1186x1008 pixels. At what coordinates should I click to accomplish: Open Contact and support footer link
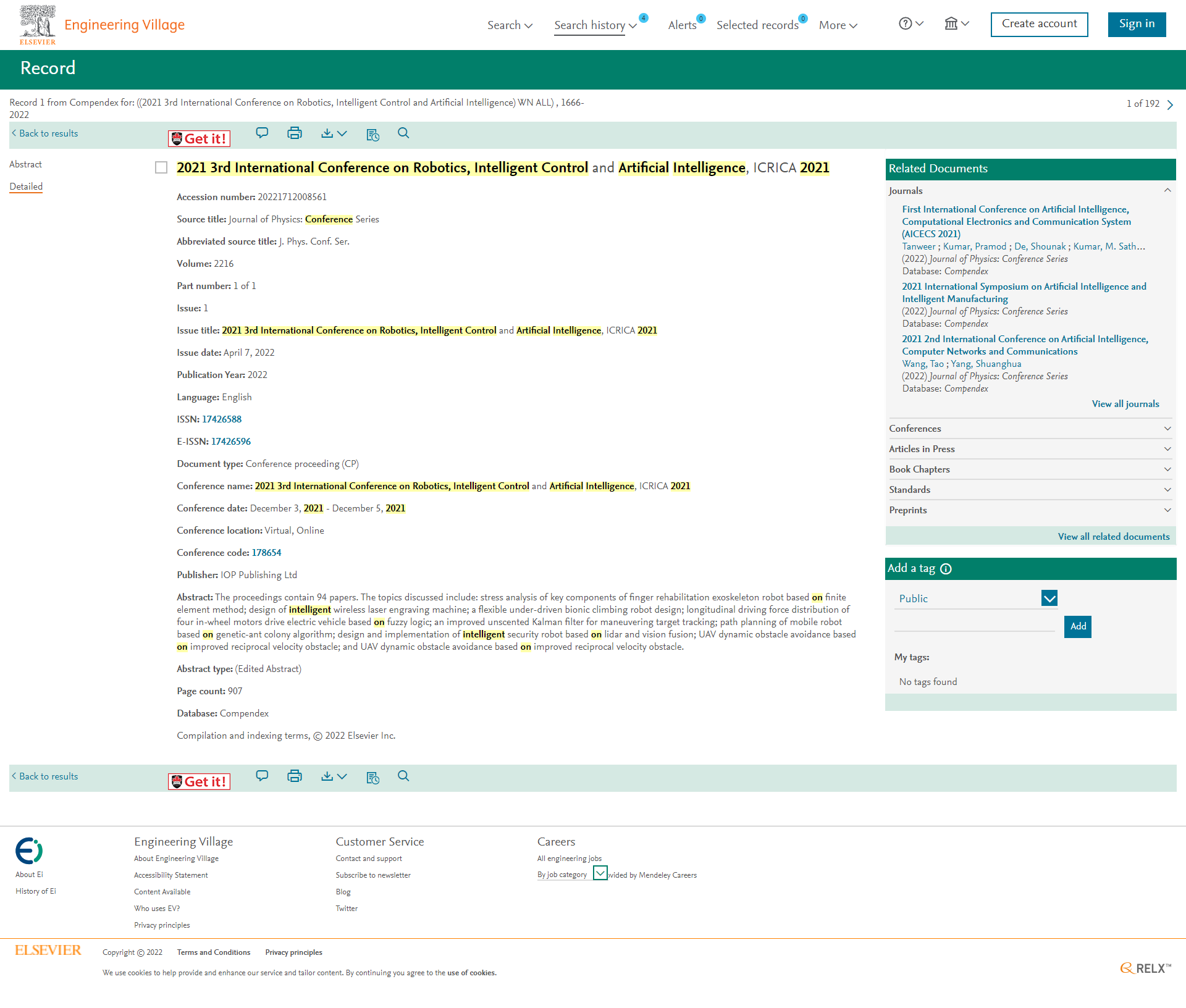point(369,859)
